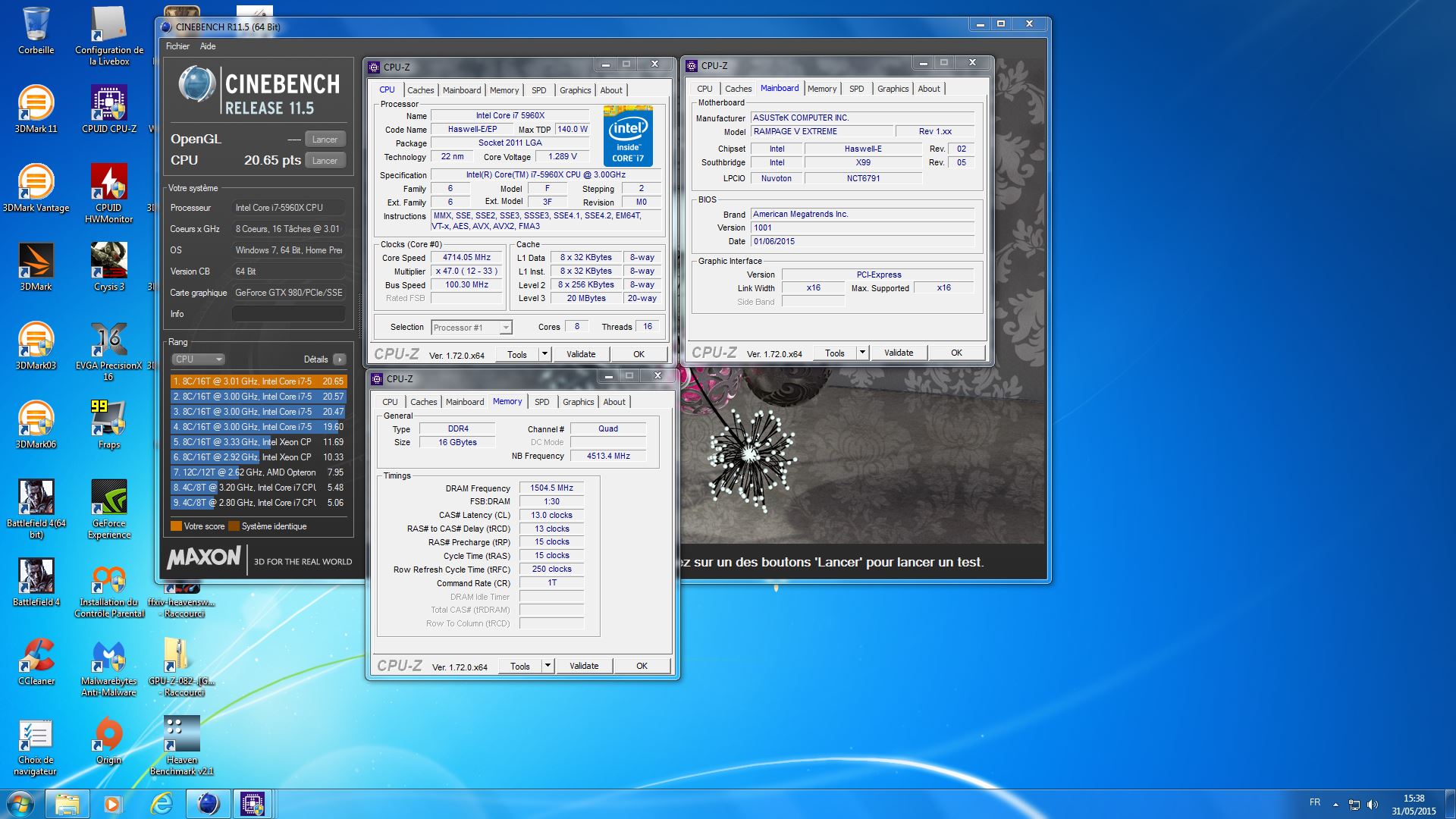
Task: Open the CPU ranking dropdown in Cinebench
Action: [198, 359]
